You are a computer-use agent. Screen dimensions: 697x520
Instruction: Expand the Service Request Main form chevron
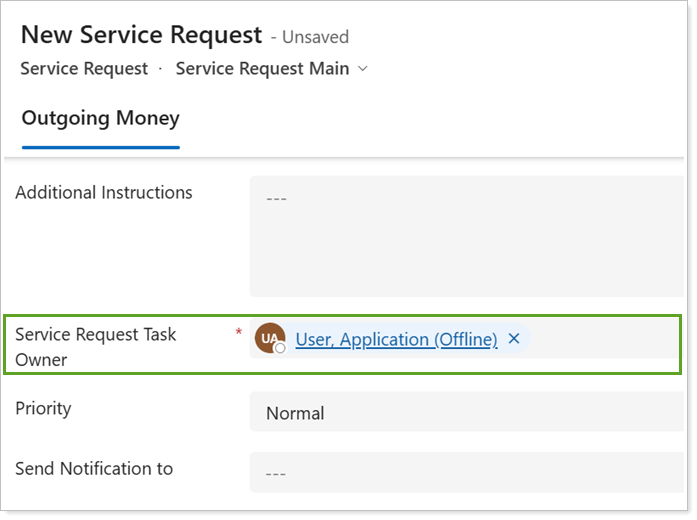363,69
